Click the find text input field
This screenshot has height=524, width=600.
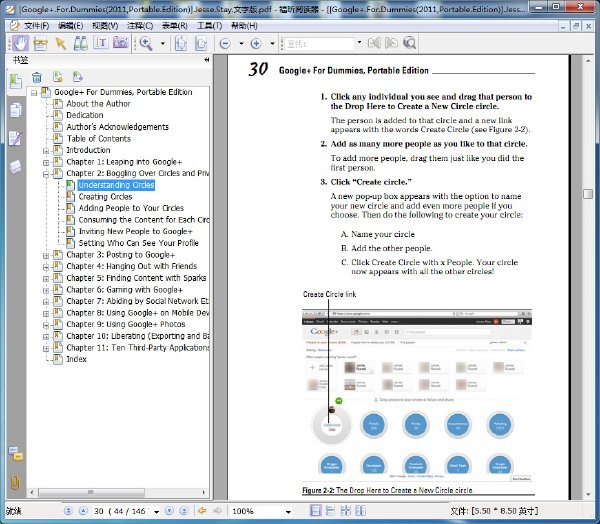point(320,43)
